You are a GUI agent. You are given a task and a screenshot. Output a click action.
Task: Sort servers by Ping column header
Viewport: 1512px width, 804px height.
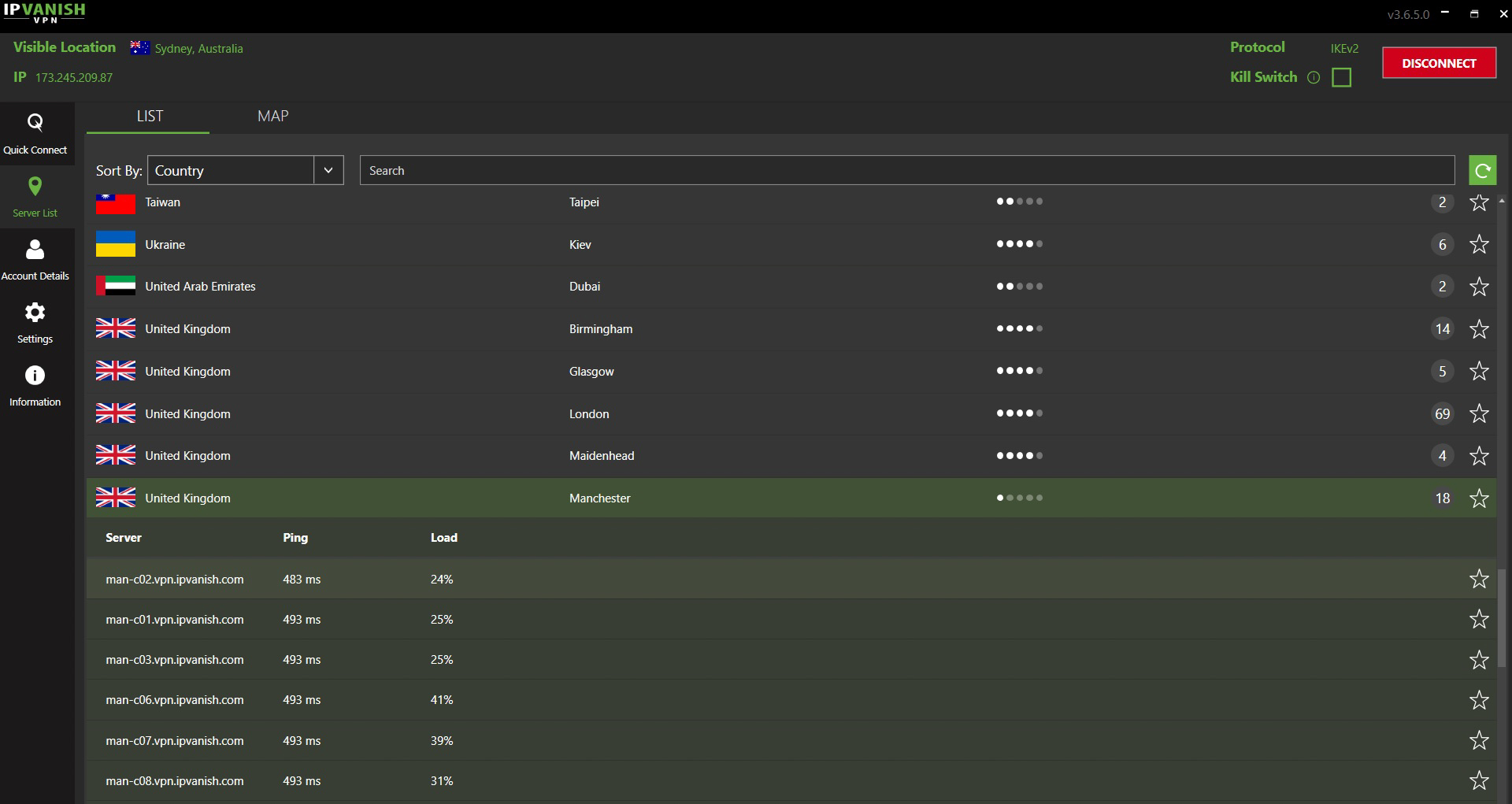[x=295, y=538]
